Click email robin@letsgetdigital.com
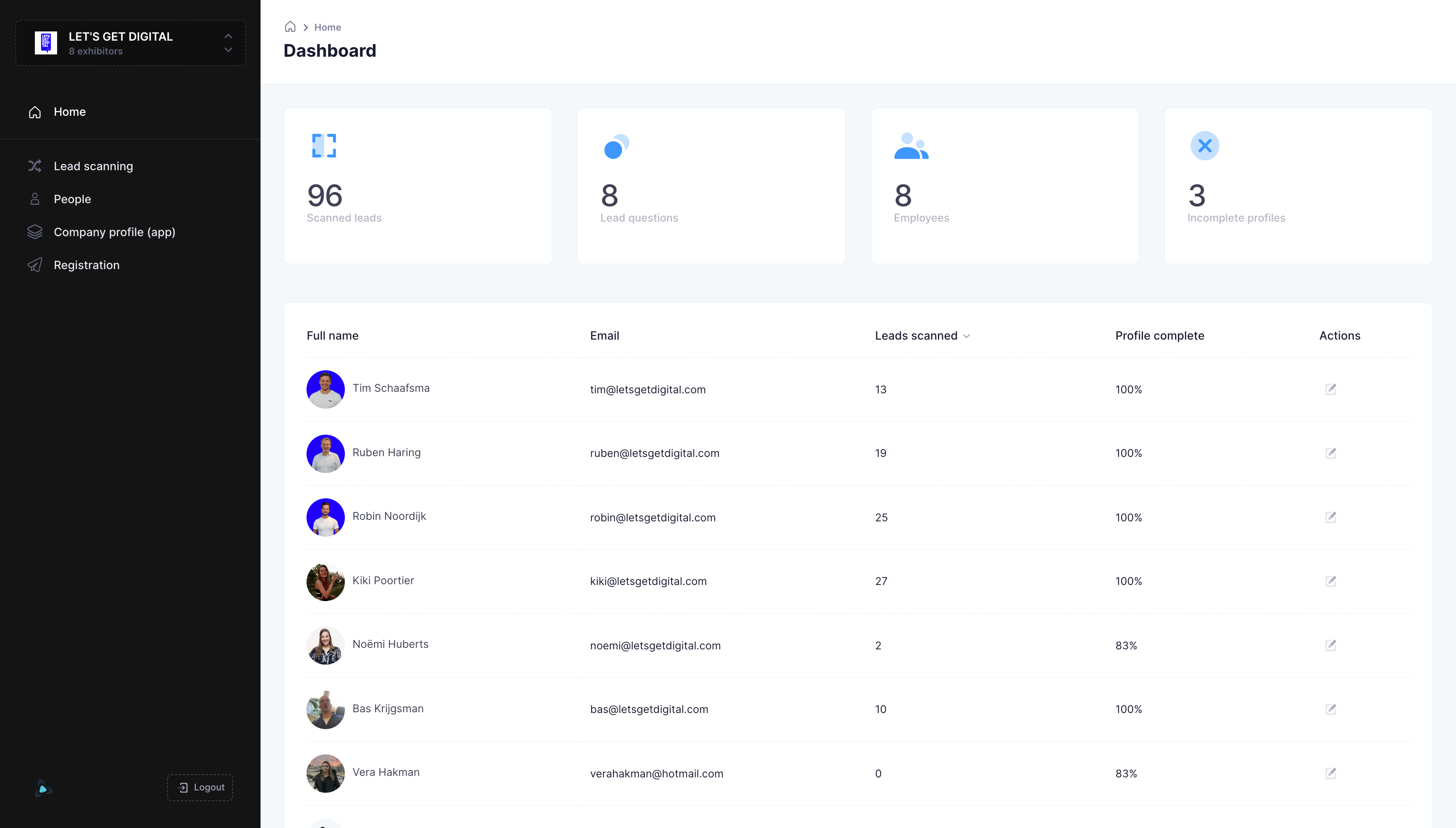1456x828 pixels. [653, 517]
